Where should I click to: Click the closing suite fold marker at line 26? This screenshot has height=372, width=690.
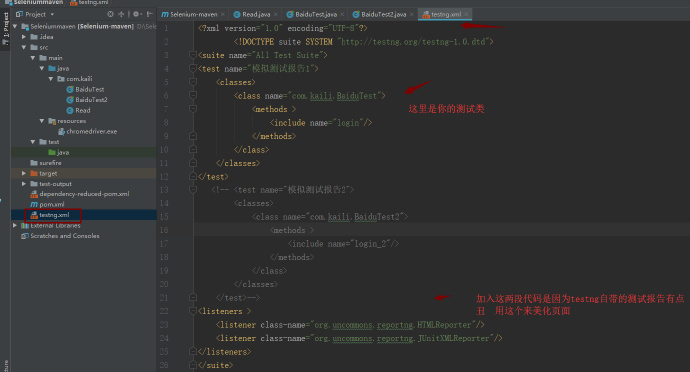(193, 365)
